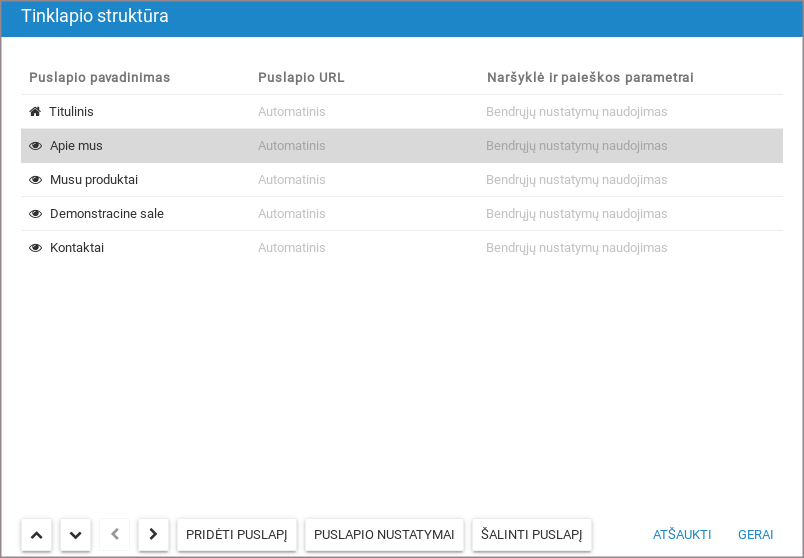This screenshot has height=558, width=804.
Task: Confirm with the GERAI button
Action: pyautogui.click(x=755, y=535)
